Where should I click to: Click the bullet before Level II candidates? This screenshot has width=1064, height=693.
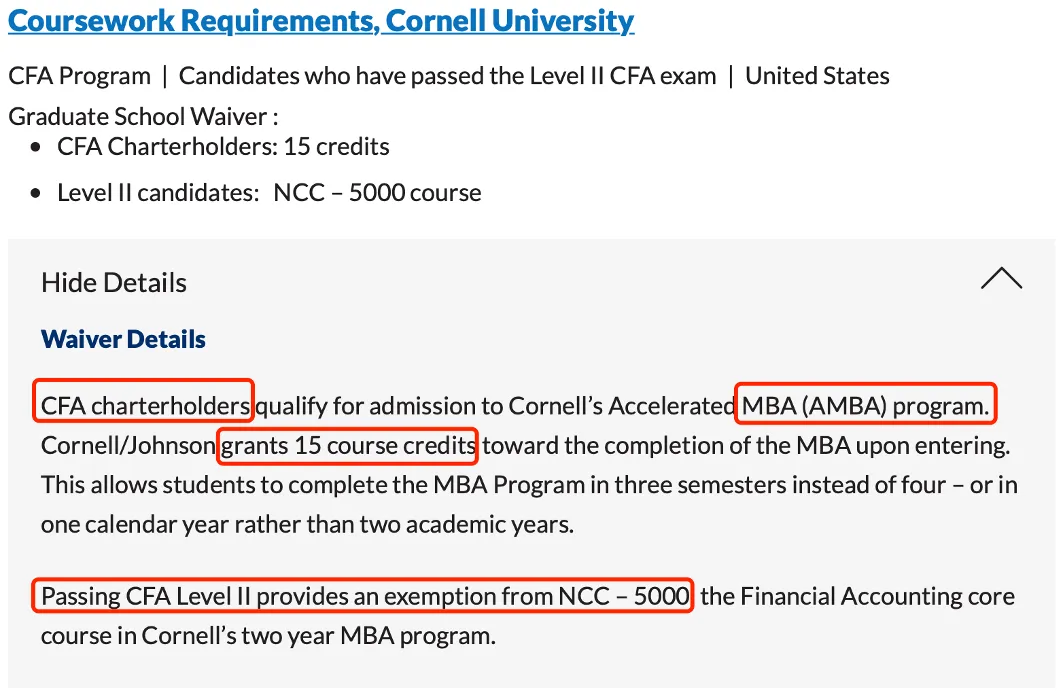[x=37, y=194]
